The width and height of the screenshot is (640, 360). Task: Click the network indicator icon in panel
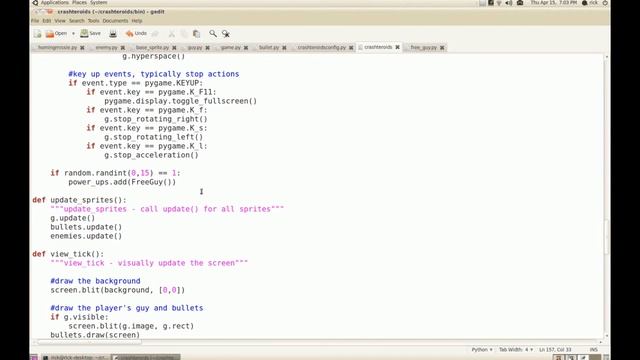click(499, 3)
